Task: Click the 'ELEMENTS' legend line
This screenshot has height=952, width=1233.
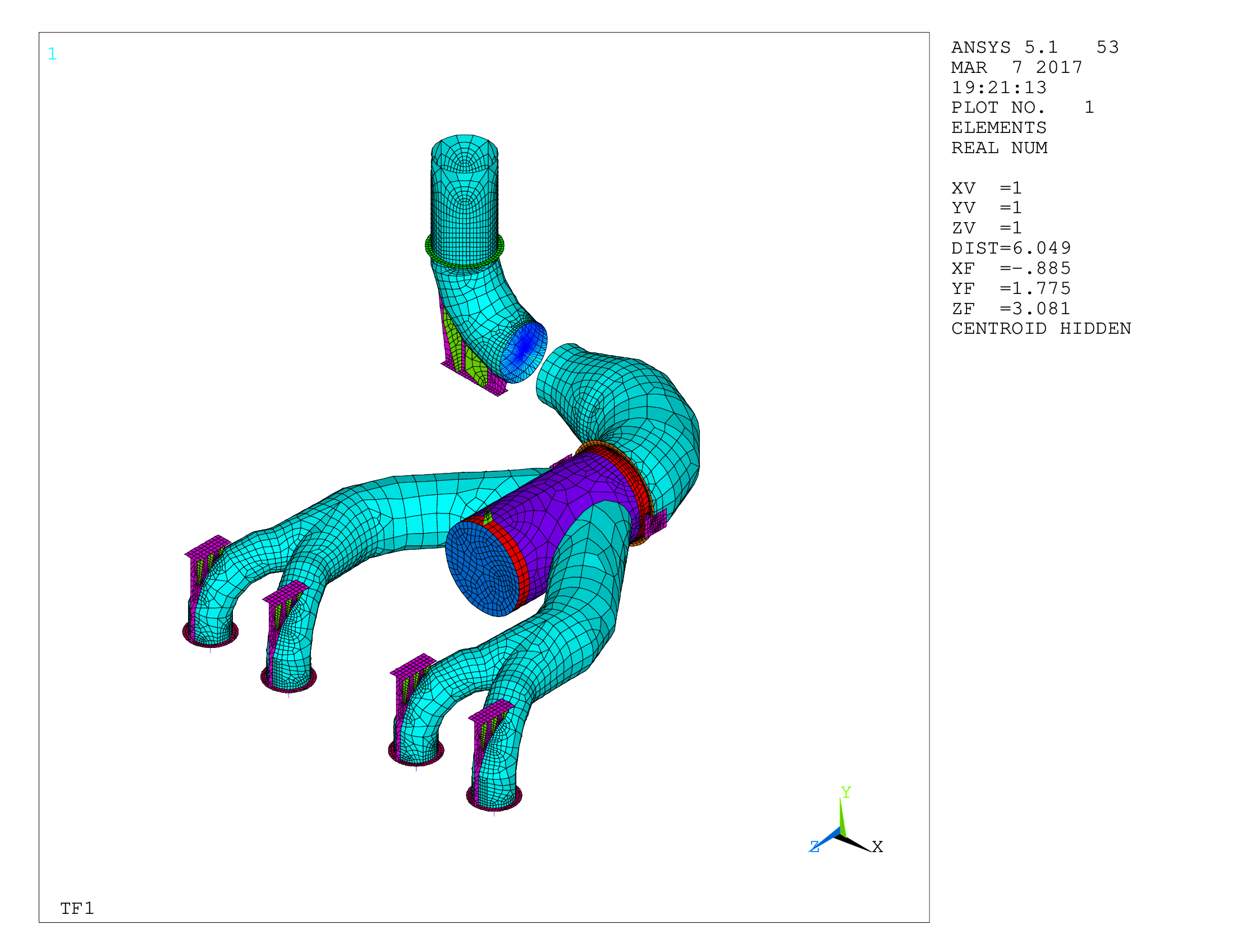Action: (x=999, y=128)
